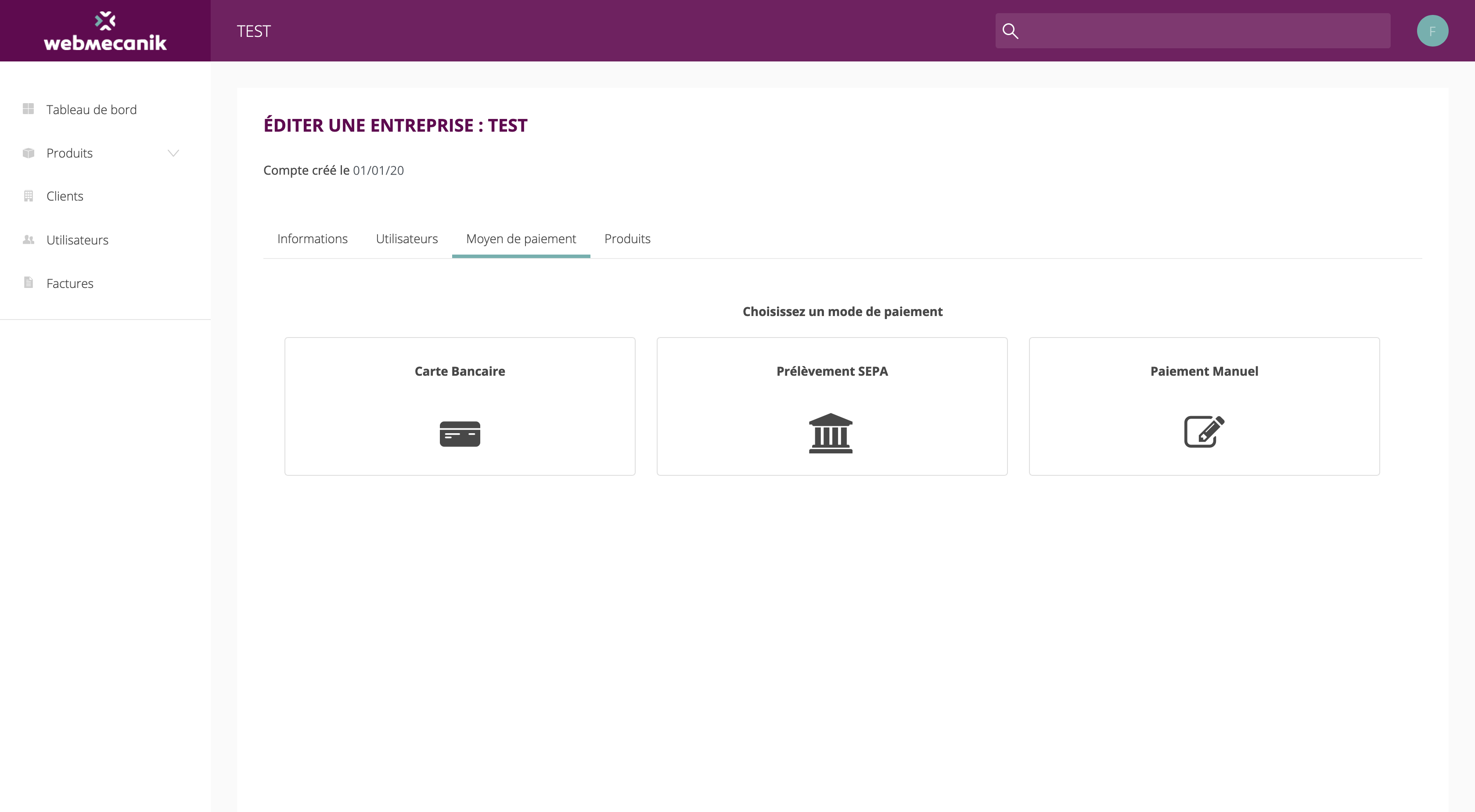The width and height of the screenshot is (1475, 812).
Task: Click 'Choisissez un mode de paiement' text
Action: [842, 312]
